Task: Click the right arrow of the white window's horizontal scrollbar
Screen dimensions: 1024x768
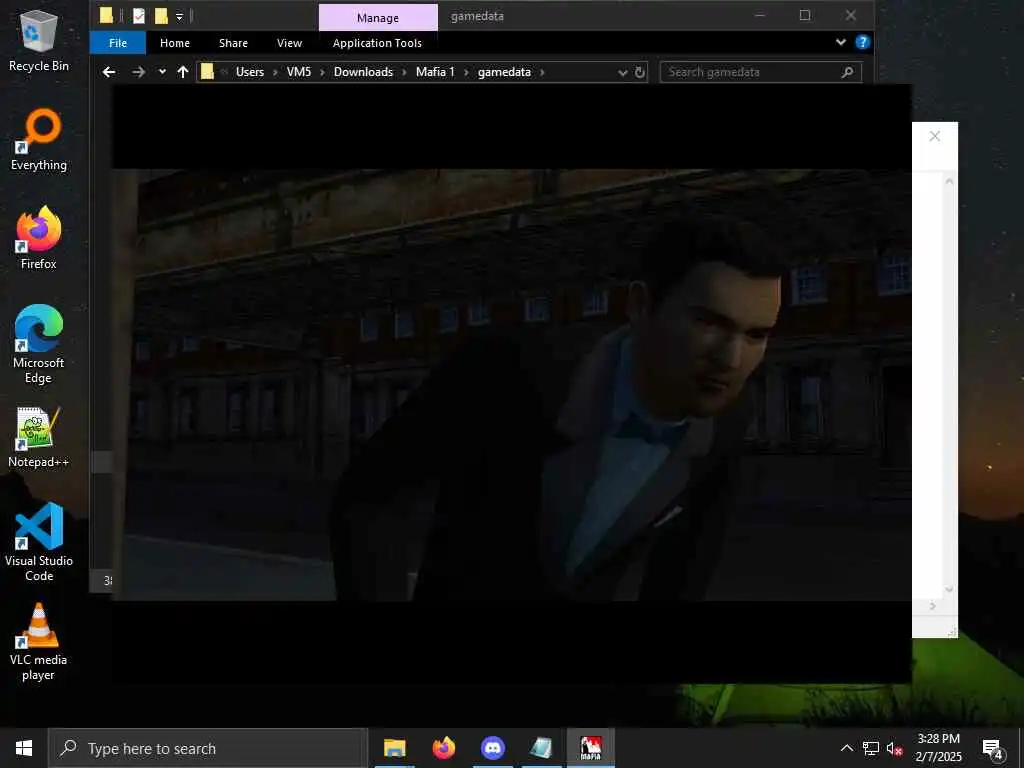Action: 933,606
